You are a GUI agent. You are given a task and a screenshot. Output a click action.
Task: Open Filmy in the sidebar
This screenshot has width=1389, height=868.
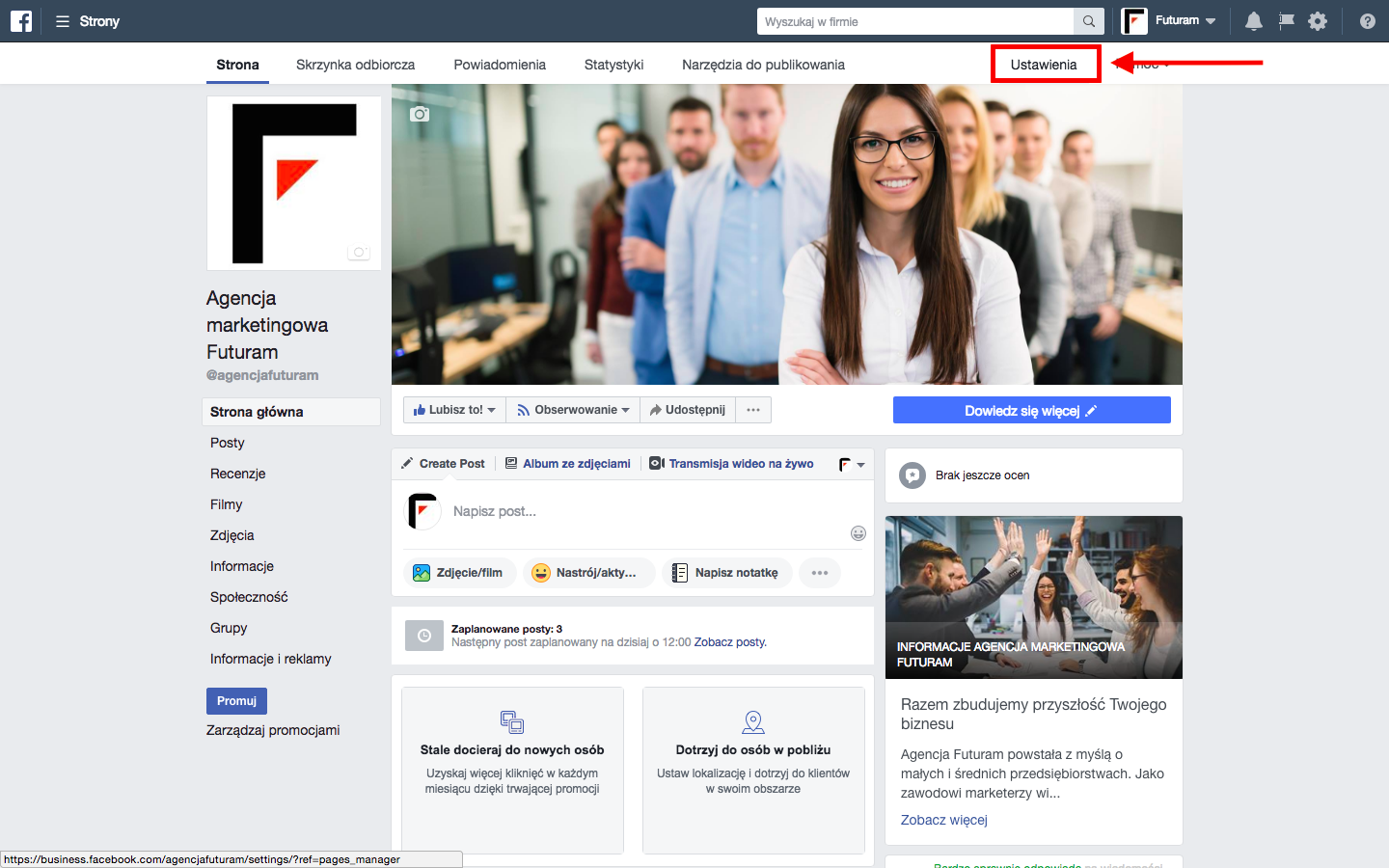pos(226,504)
